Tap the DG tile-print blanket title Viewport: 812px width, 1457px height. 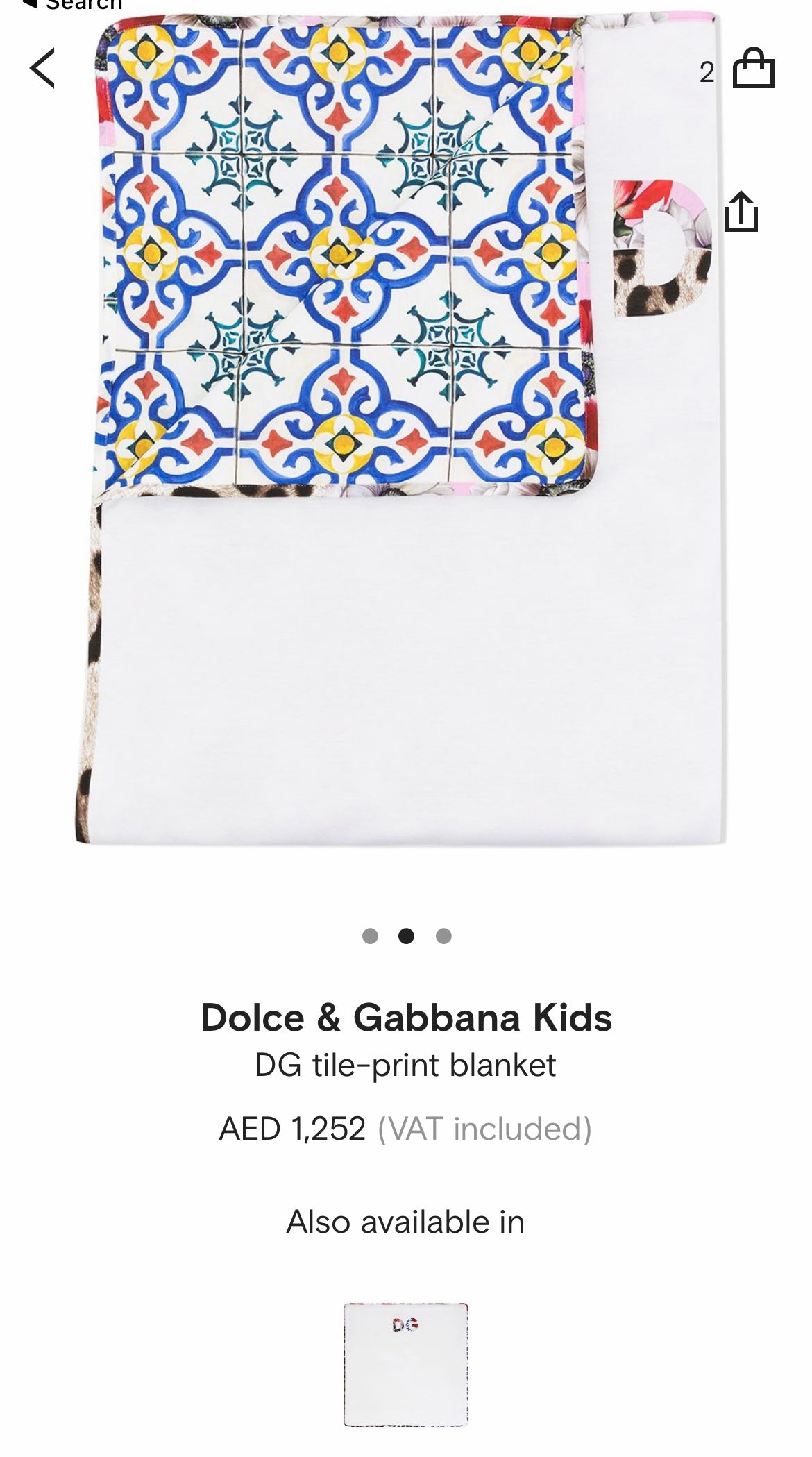point(405,1066)
